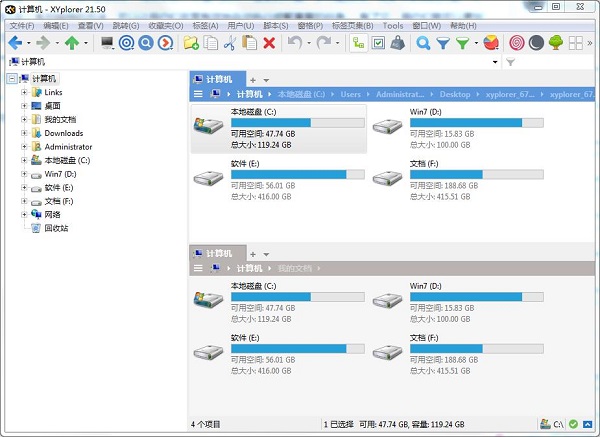Click 本地磁盘 (C:) breadcrumb in active pane
The height and width of the screenshot is (437, 600).
coord(301,94)
